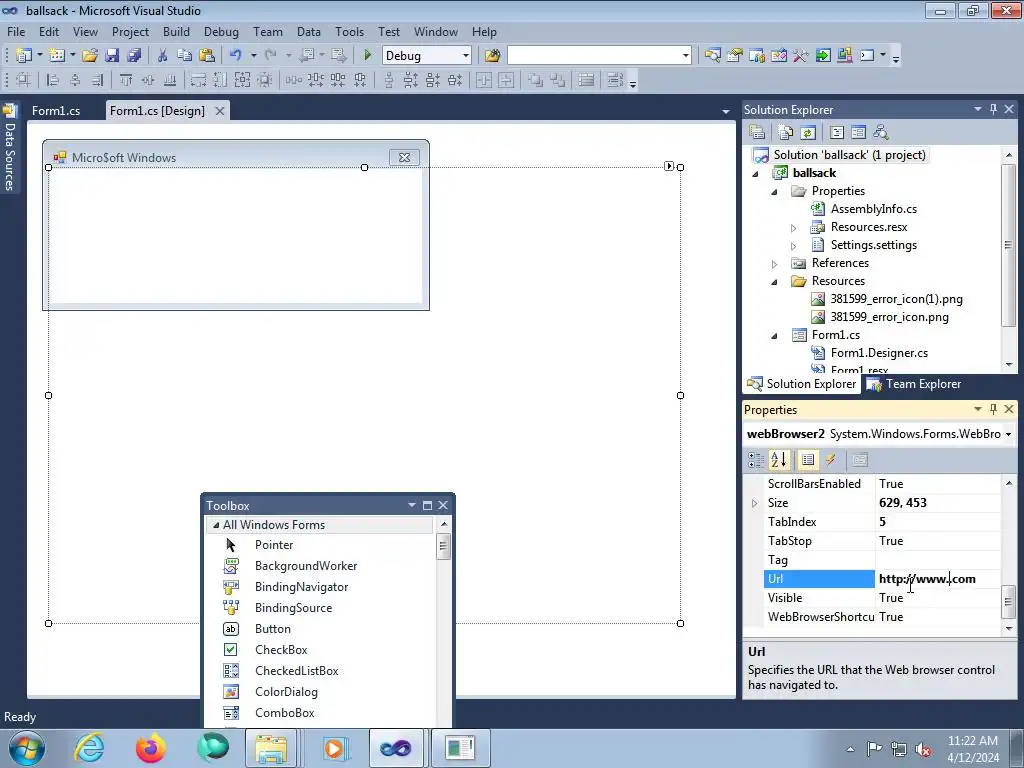
Task: Start debugging with green play icon
Action: pos(367,56)
